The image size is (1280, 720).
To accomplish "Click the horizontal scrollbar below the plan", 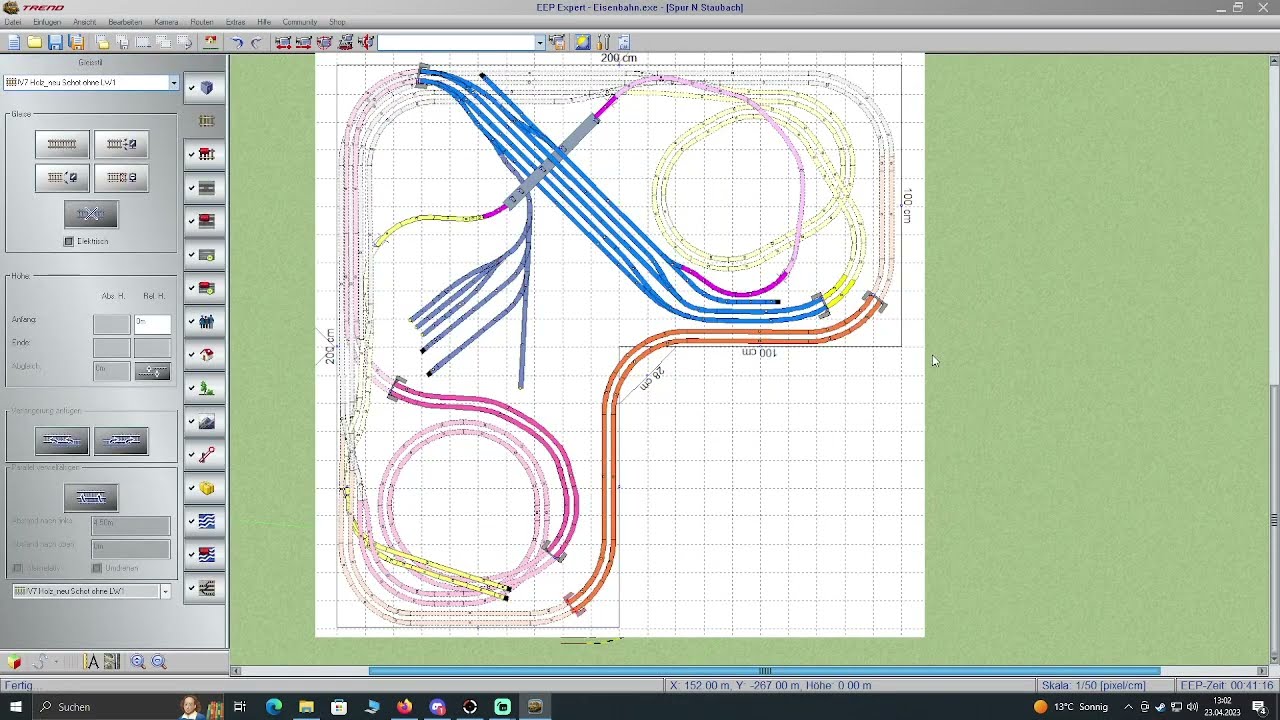I will coord(764,671).
